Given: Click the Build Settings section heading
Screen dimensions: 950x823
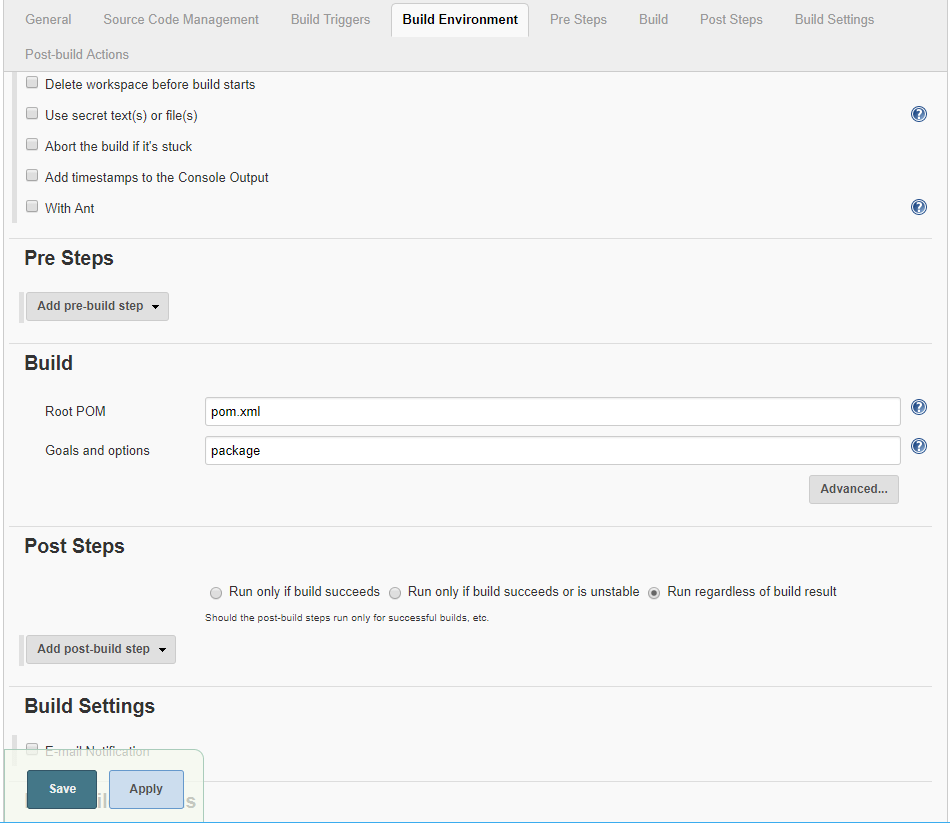Looking at the screenshot, I should click(x=89, y=706).
